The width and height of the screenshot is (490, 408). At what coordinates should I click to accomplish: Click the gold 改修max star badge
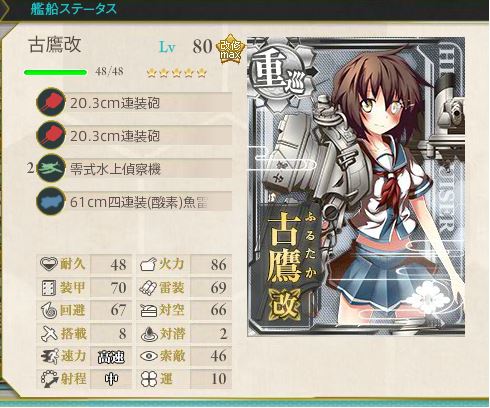[x=231, y=50]
